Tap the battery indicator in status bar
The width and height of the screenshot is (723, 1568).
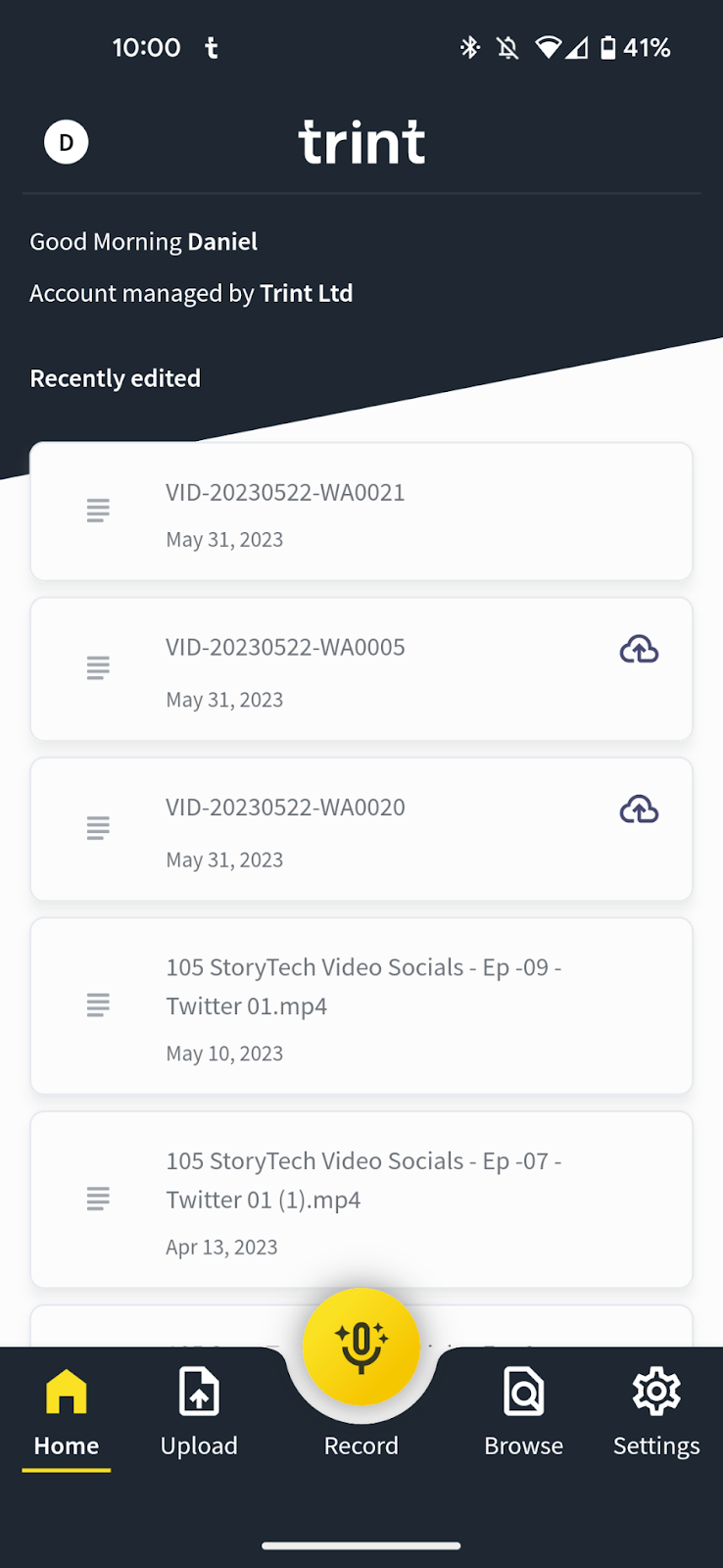pos(608,47)
